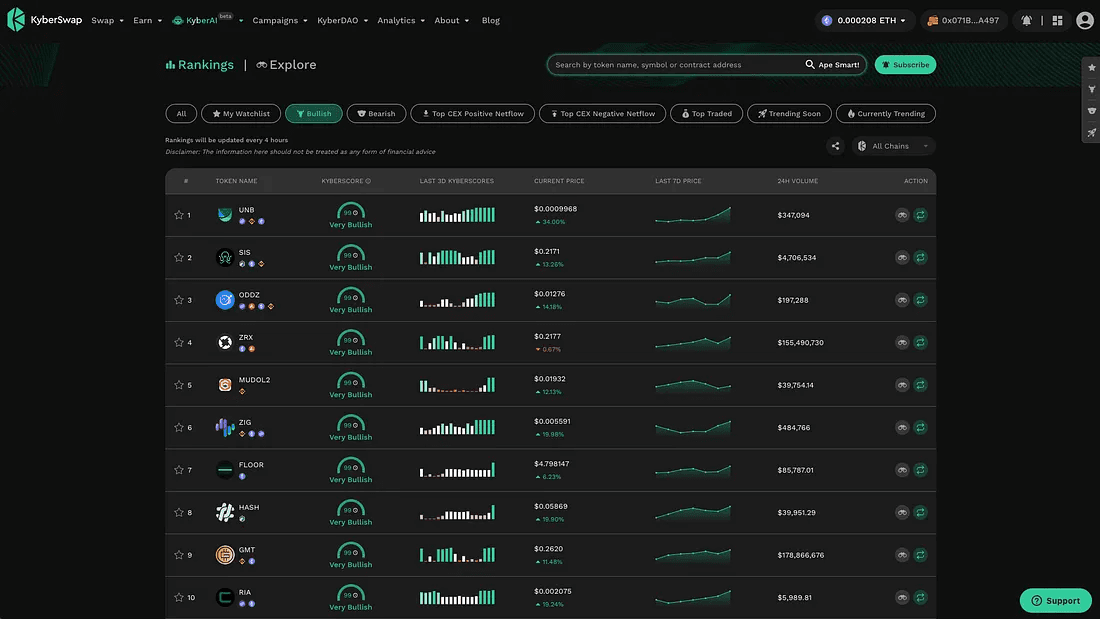Star ODDZ to add to watchlist
Image resolution: width=1100 pixels, height=619 pixels.
179,300
